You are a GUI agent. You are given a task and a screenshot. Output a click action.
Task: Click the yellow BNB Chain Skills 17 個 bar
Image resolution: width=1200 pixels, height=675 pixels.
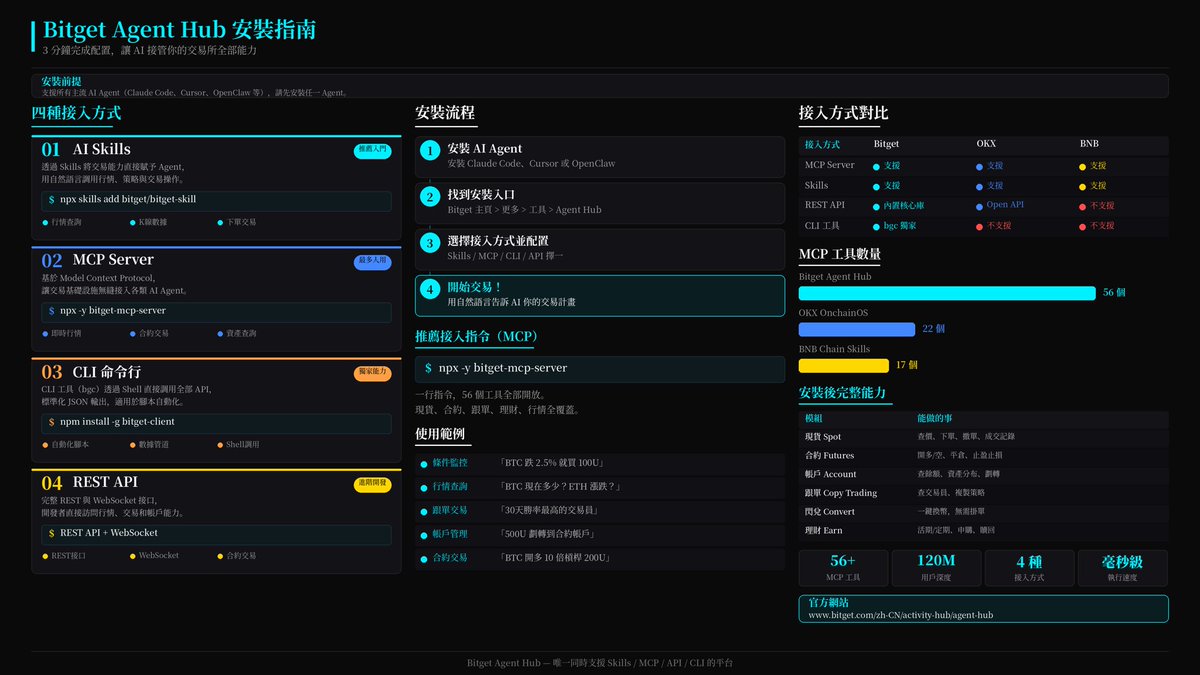(x=844, y=365)
